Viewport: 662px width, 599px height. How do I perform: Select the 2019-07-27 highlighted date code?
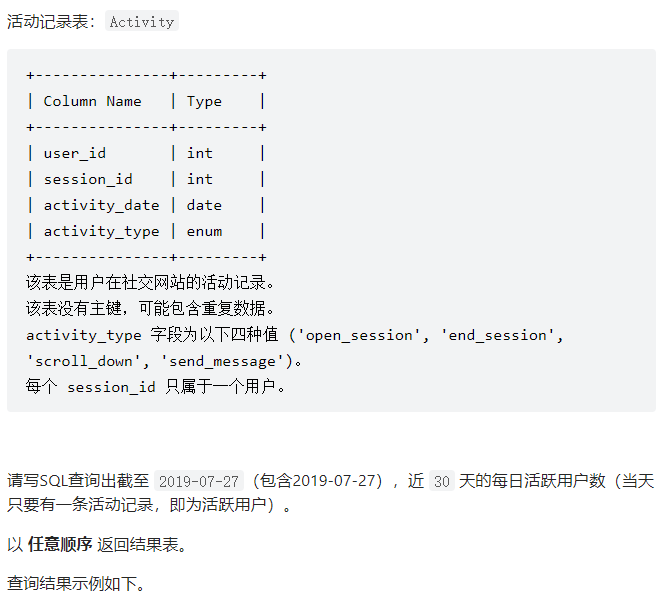pyautogui.click(x=199, y=481)
